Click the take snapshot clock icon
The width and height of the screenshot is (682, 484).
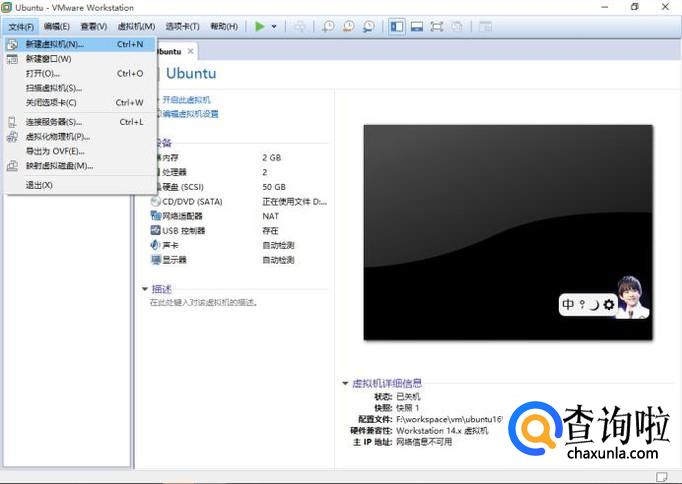click(330, 26)
